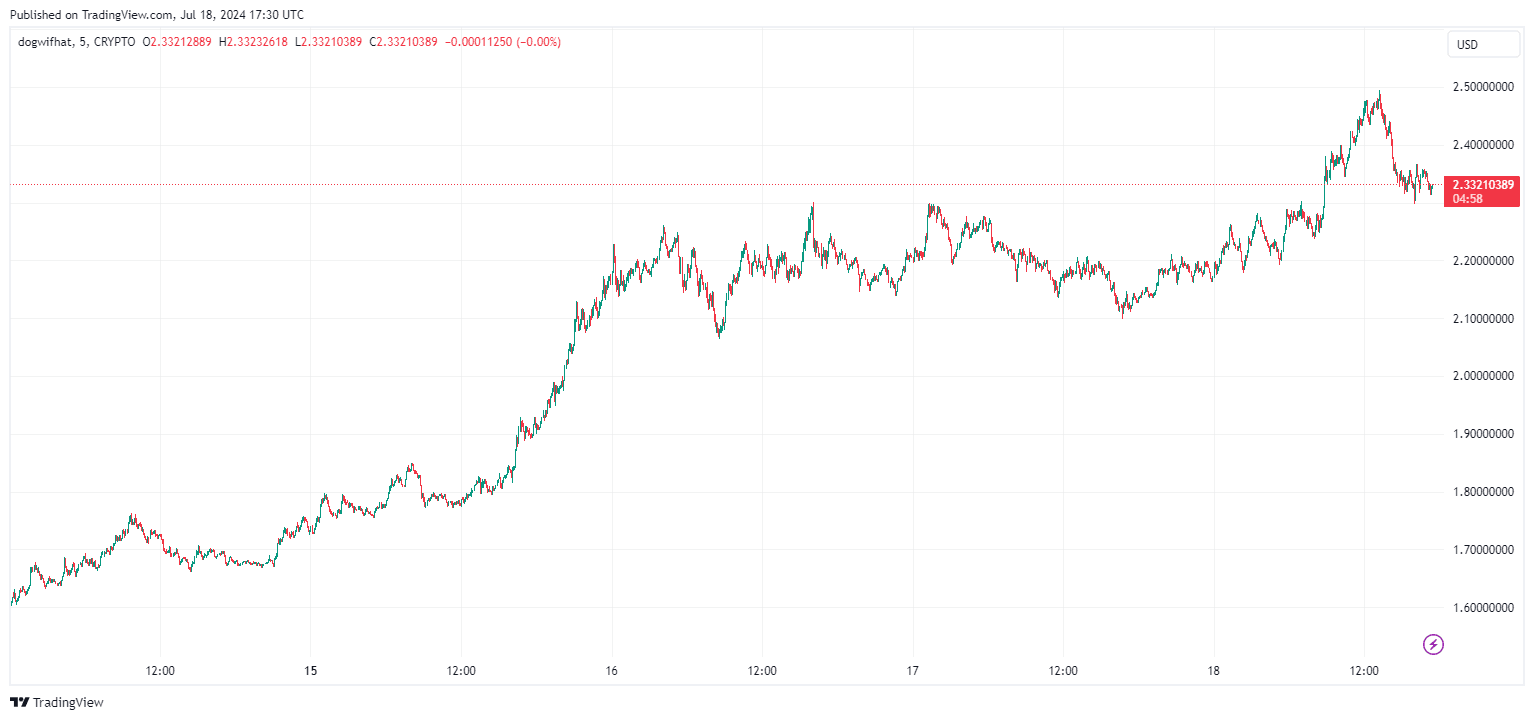Click the 1.60000000 price axis label
1534x720 pixels.
pyautogui.click(x=1484, y=607)
